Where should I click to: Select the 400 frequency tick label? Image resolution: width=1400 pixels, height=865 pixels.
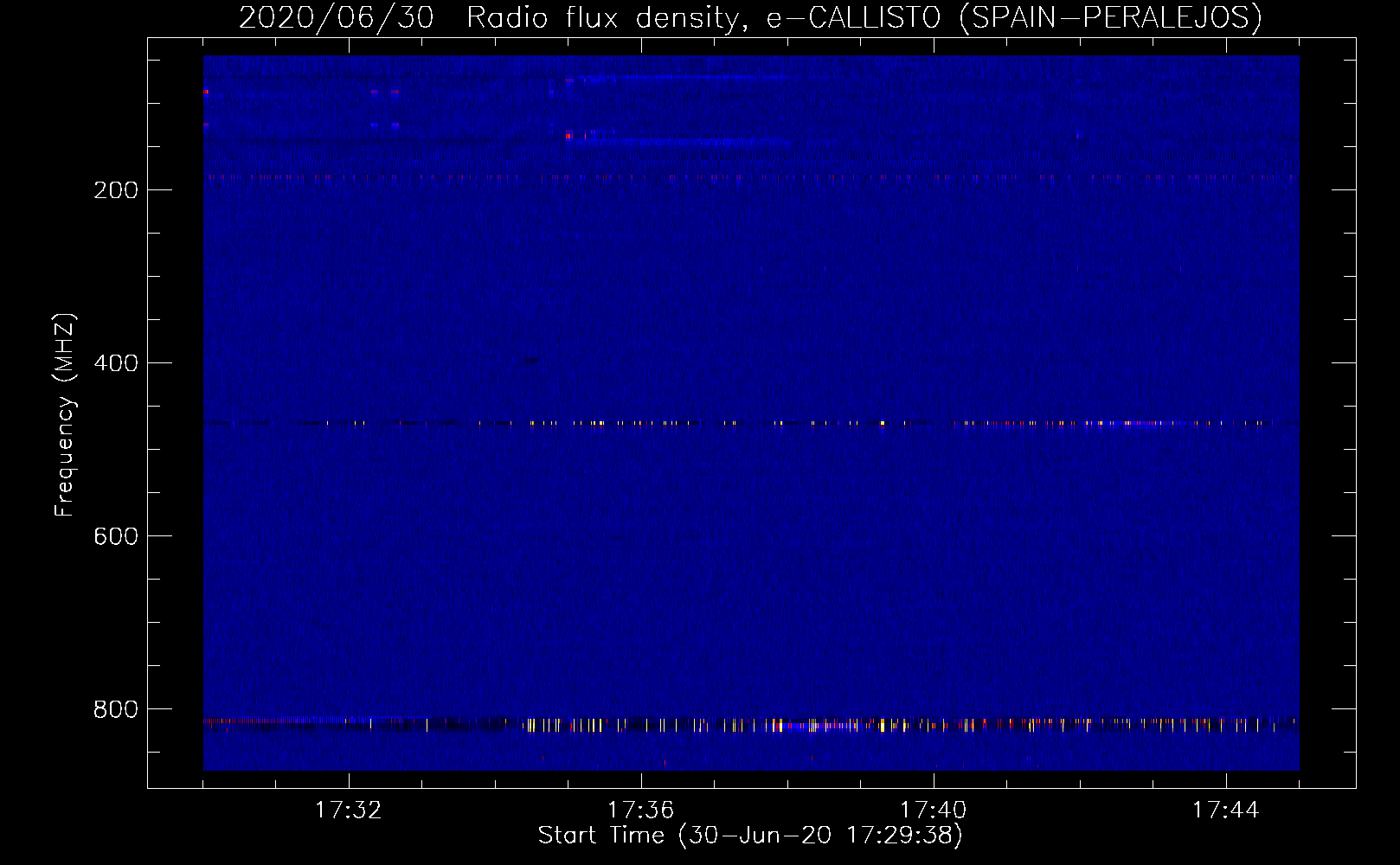point(116,363)
